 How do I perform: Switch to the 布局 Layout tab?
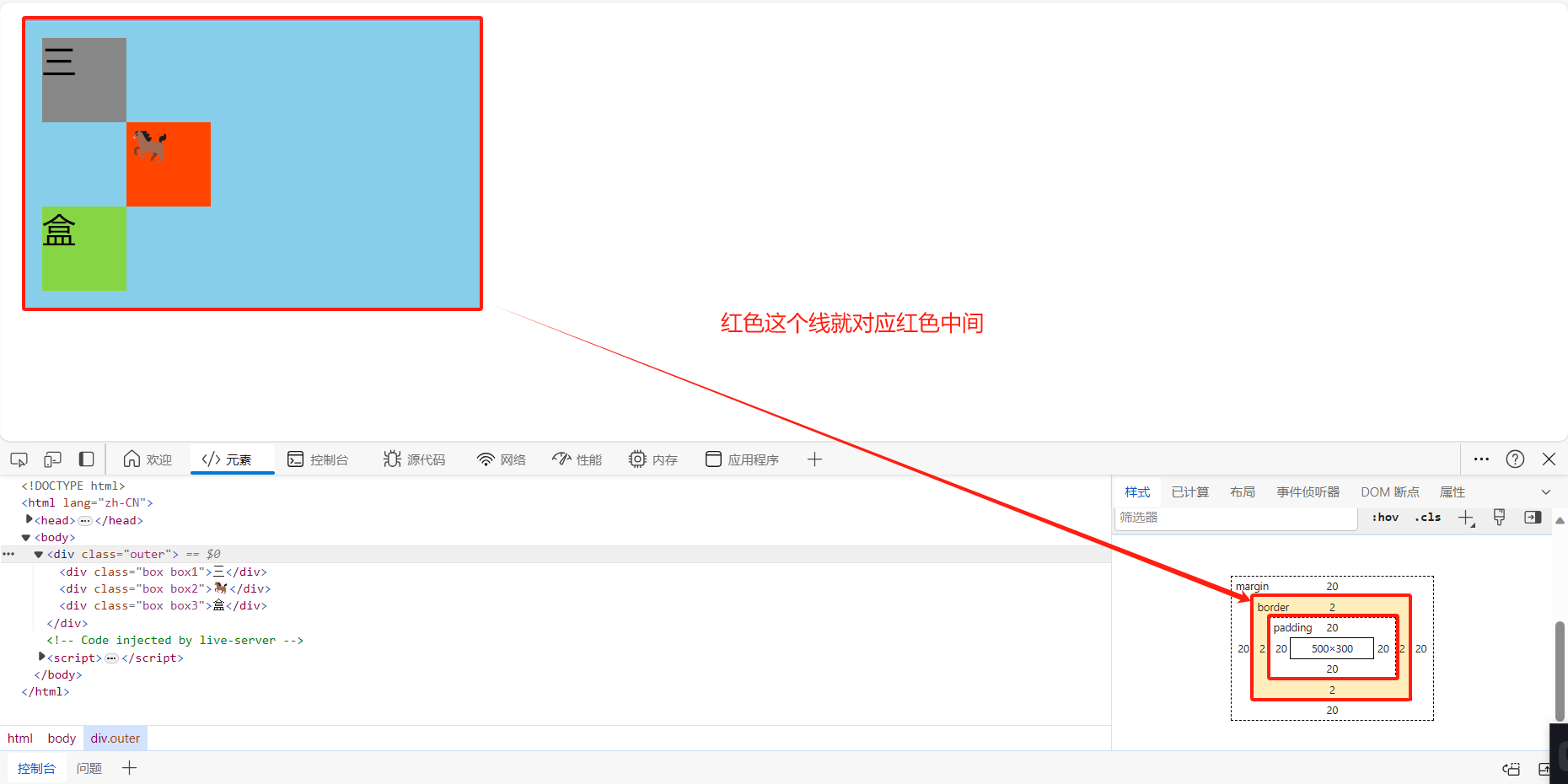tap(1243, 492)
